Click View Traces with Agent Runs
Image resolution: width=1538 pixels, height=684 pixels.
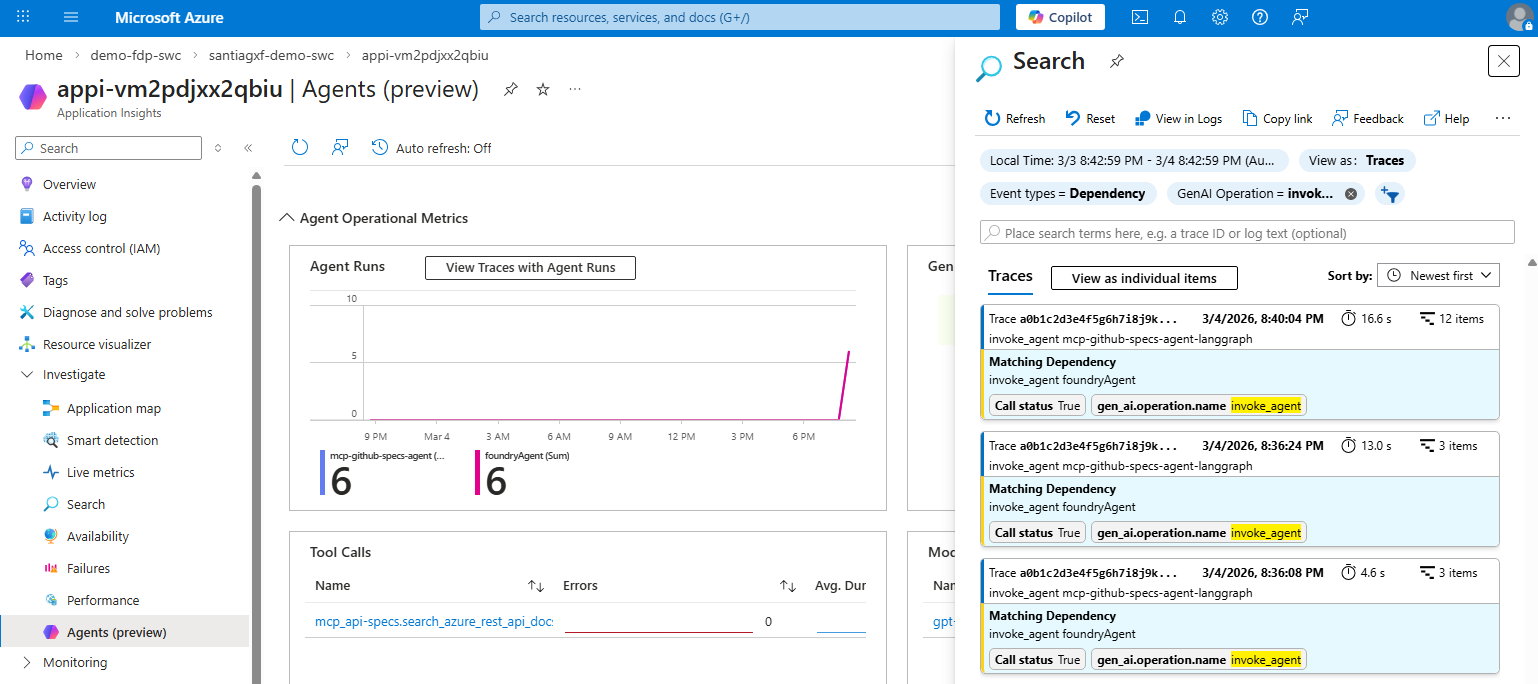pyautogui.click(x=530, y=267)
